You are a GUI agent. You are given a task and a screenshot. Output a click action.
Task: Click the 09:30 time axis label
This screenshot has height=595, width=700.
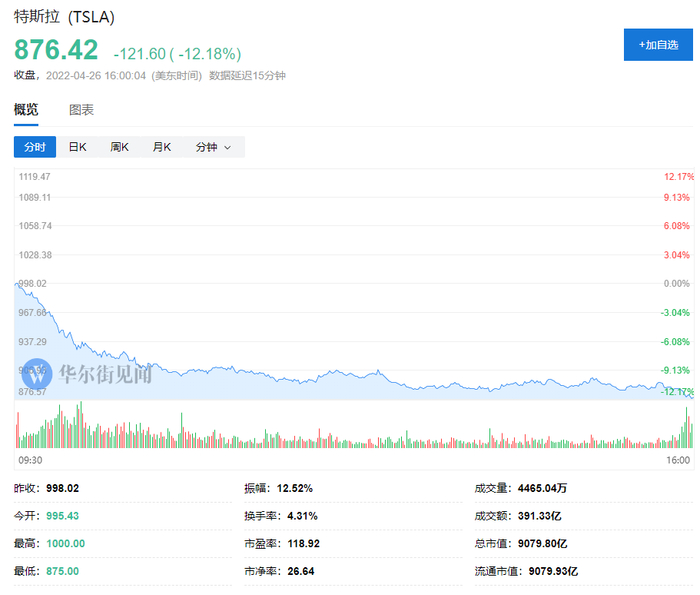[x=30, y=460]
